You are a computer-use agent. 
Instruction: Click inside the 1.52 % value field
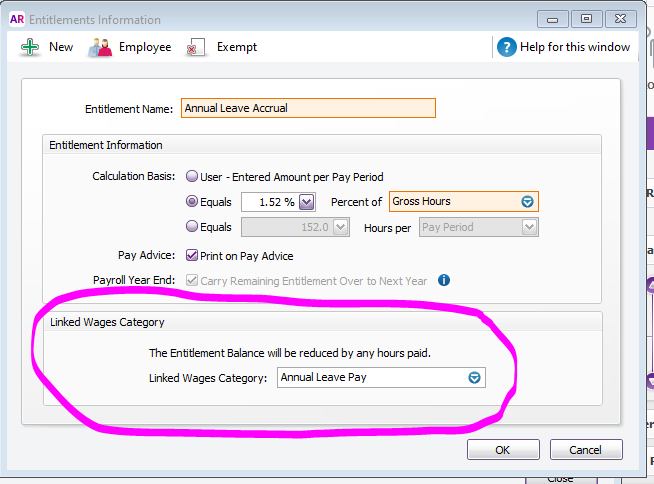(270, 202)
